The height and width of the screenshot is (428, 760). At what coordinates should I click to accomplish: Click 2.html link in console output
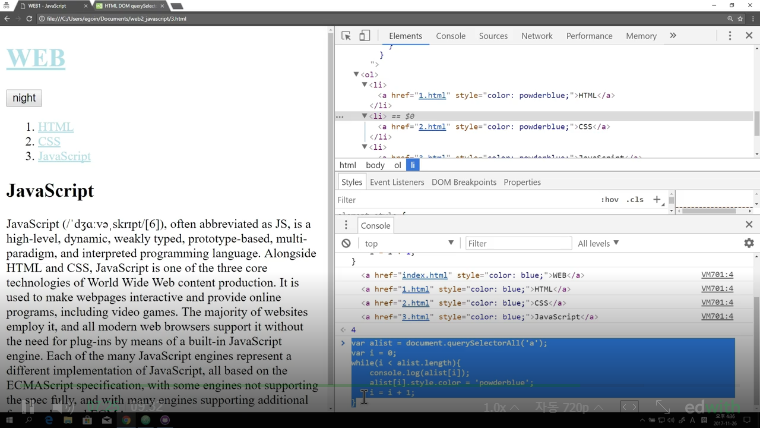(415, 303)
